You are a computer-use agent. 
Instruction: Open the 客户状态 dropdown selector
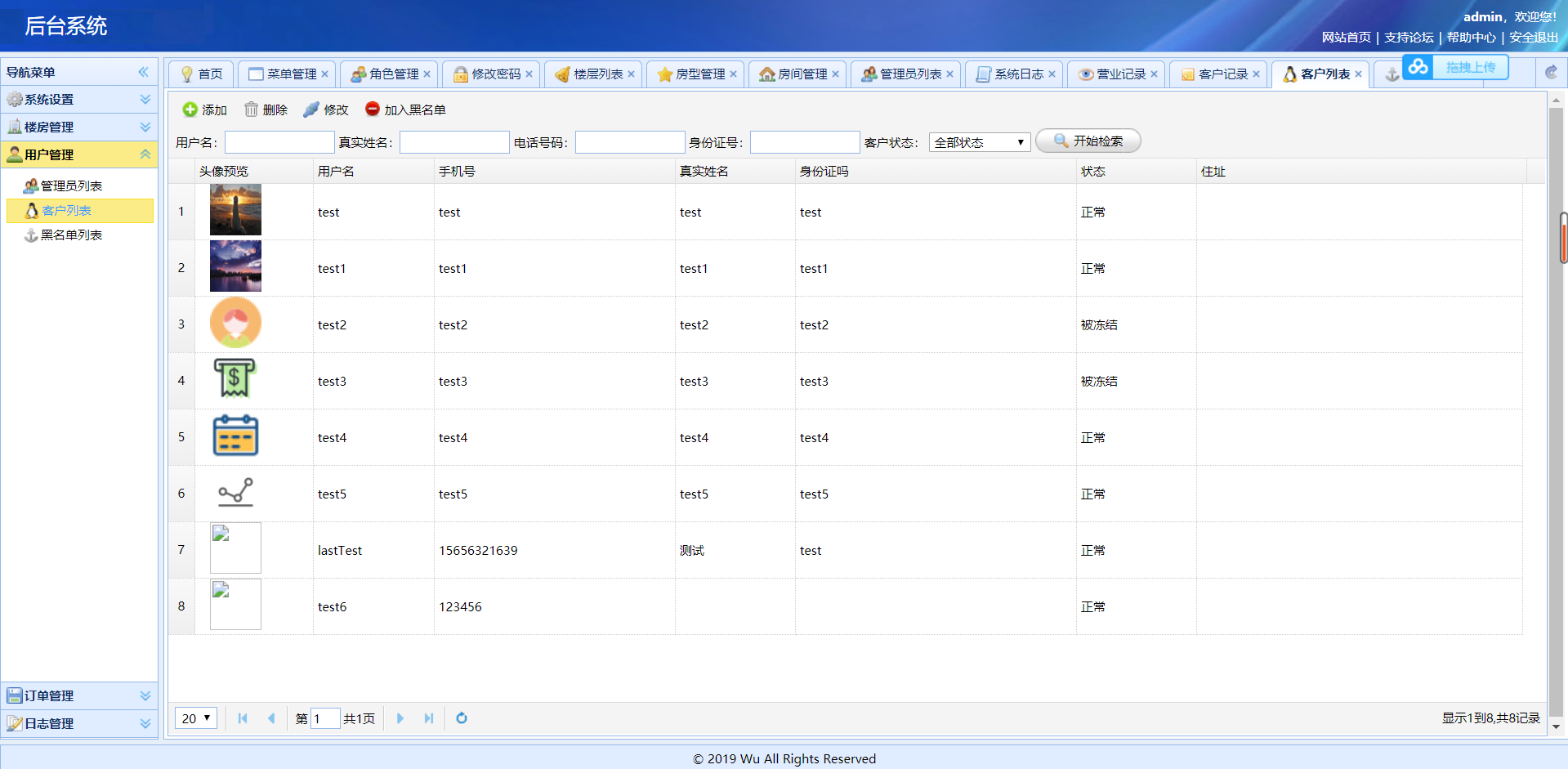pos(978,141)
